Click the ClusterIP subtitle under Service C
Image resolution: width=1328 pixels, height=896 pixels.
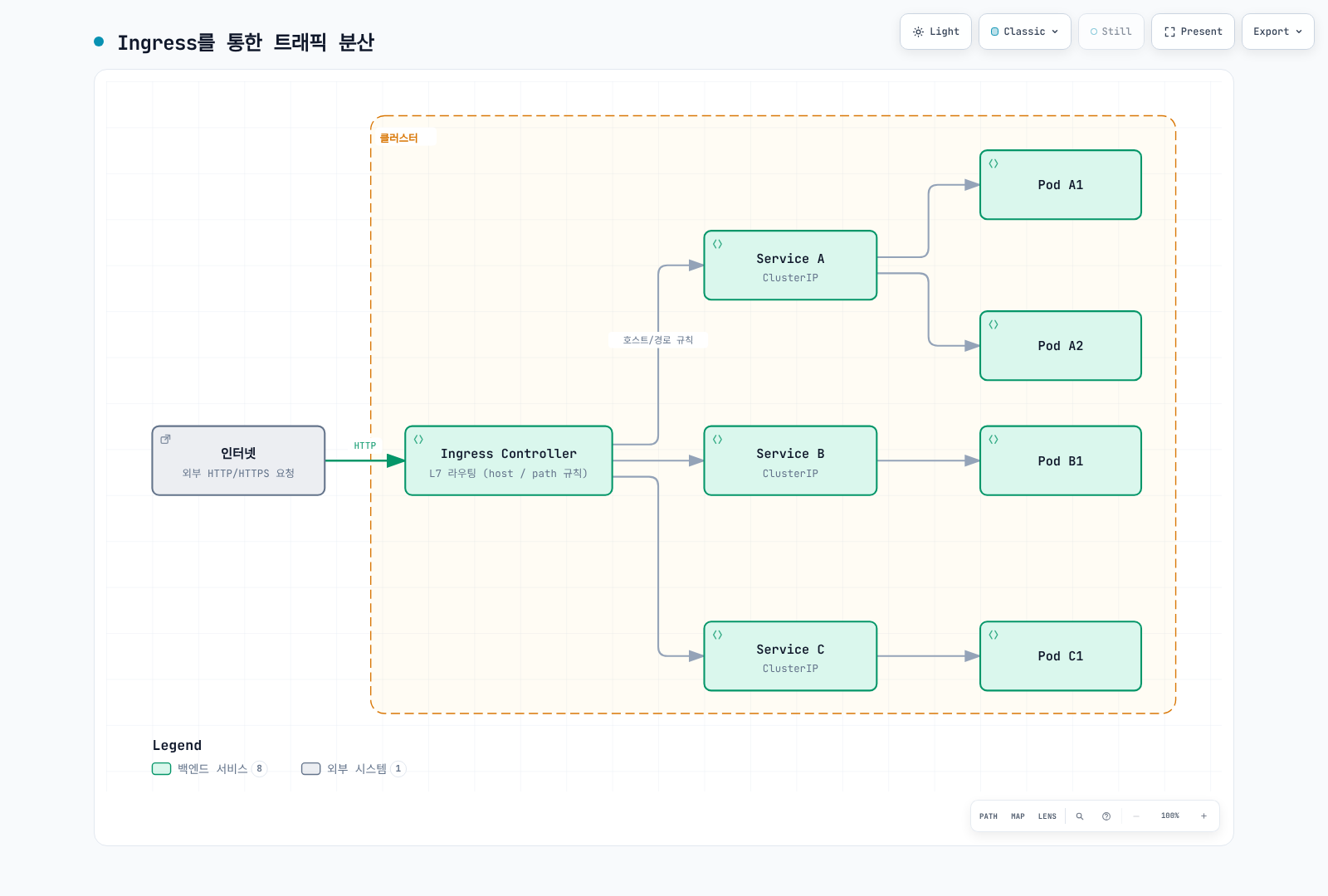pyautogui.click(x=790, y=669)
